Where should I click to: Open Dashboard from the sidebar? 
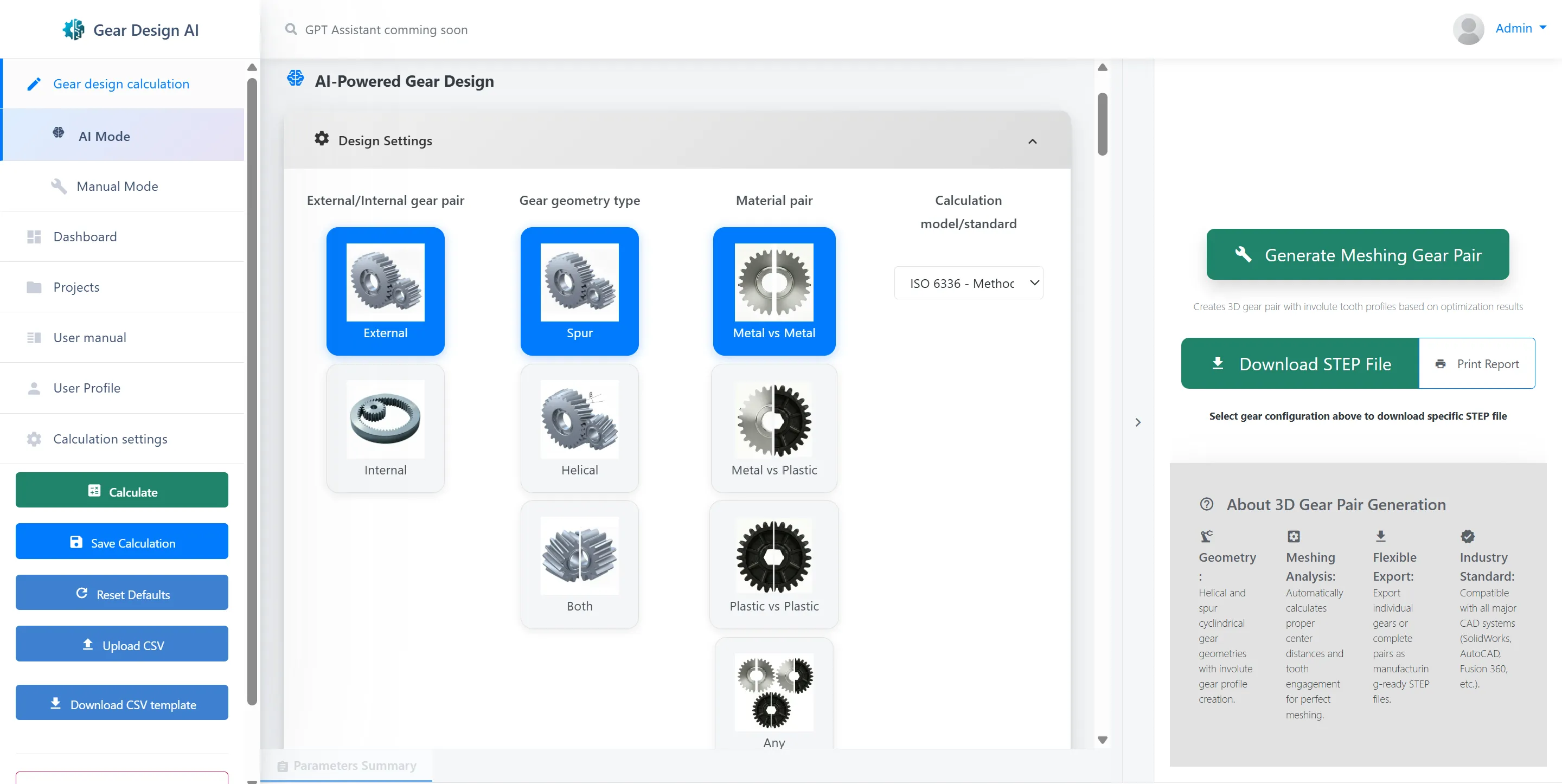coord(85,236)
